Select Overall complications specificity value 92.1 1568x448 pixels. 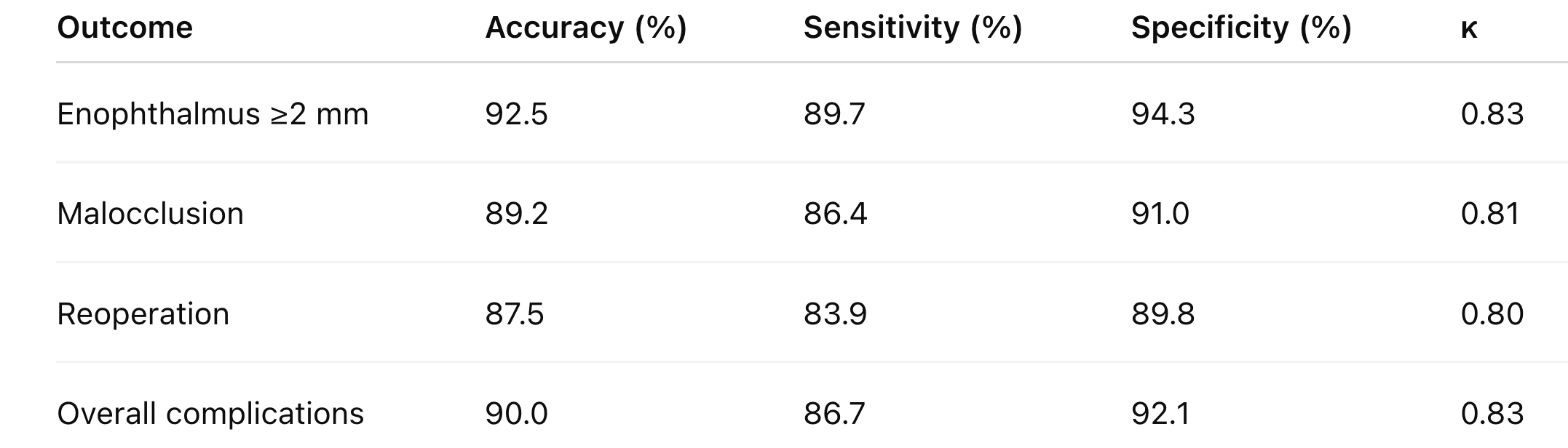[x=1160, y=414]
